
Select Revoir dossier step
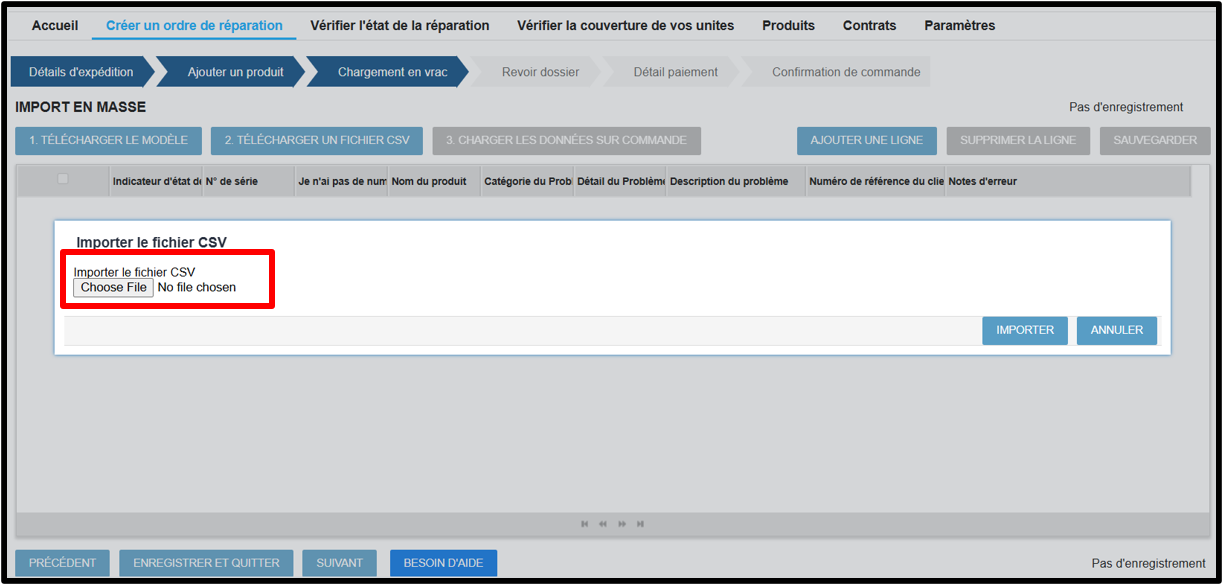click(540, 72)
